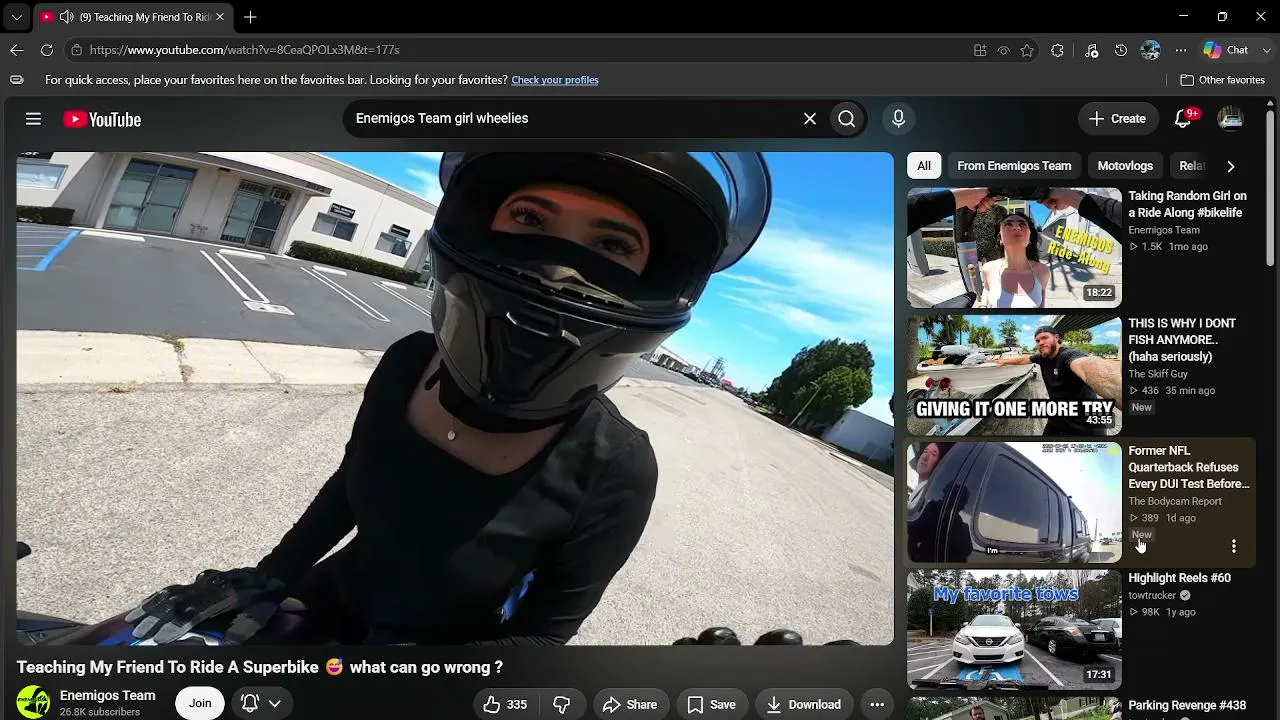Show more filter chips with right arrow
Viewport: 1280px width, 720px height.
1230,166
